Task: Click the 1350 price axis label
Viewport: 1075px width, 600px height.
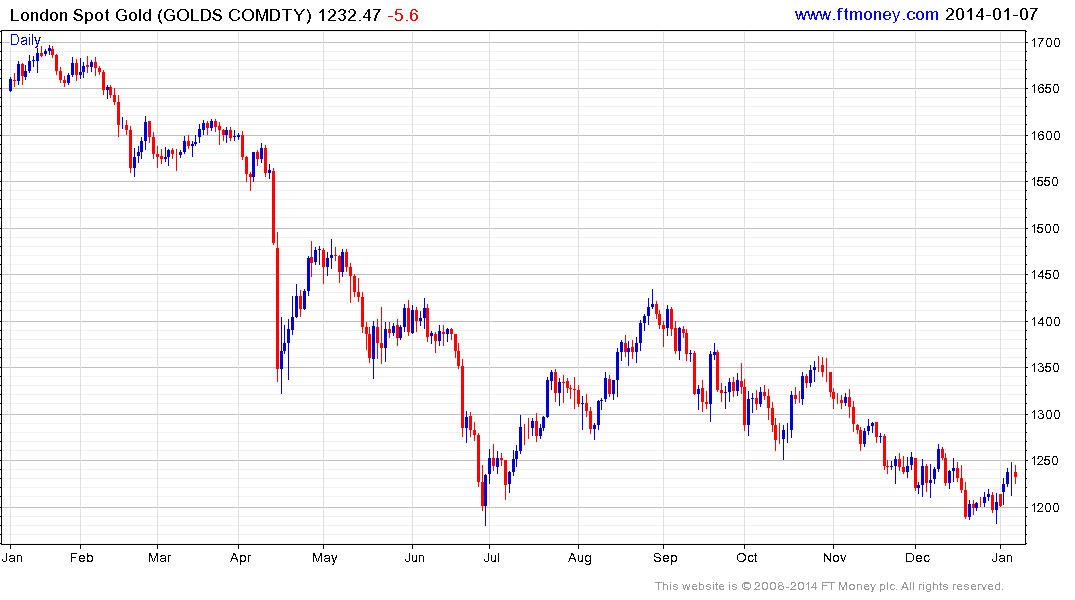Action: click(1046, 368)
